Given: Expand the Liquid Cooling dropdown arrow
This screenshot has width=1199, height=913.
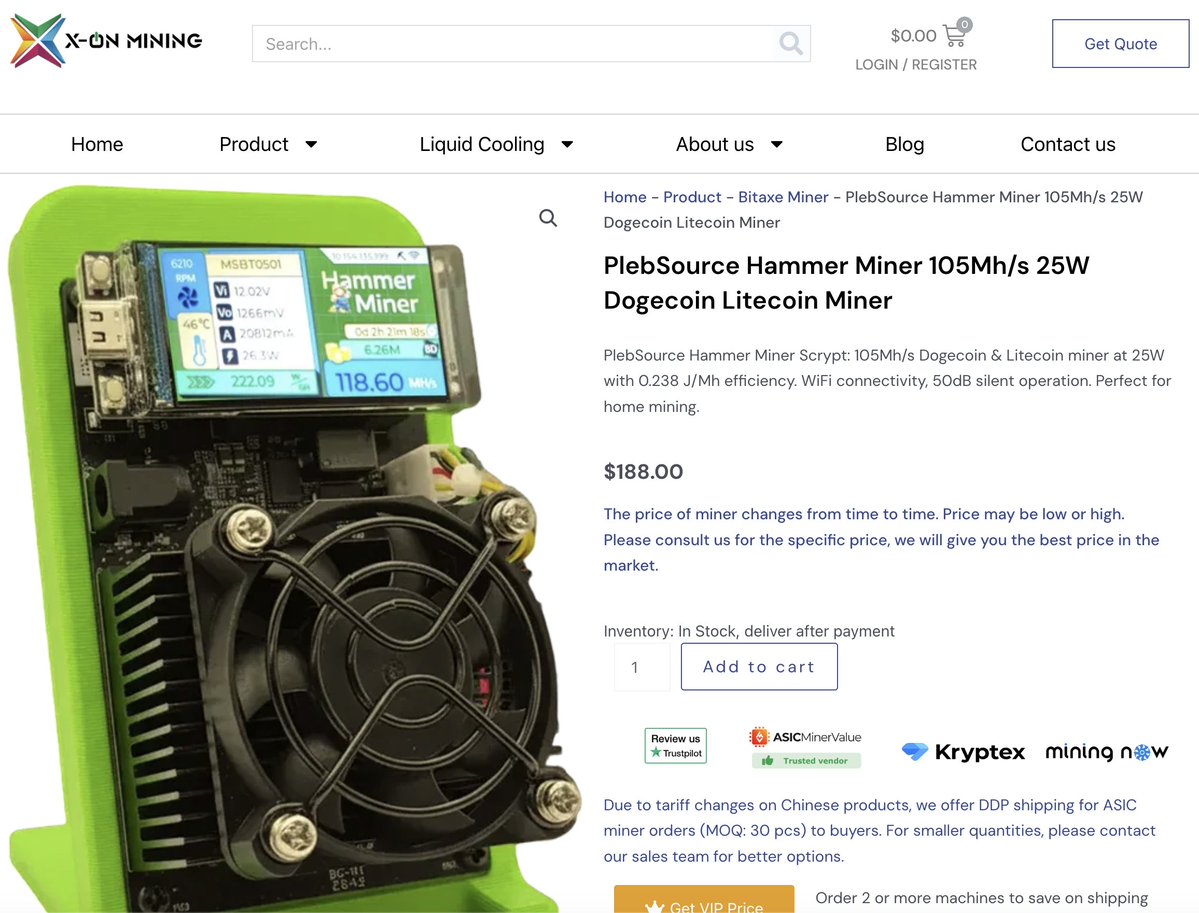Looking at the screenshot, I should [567, 144].
